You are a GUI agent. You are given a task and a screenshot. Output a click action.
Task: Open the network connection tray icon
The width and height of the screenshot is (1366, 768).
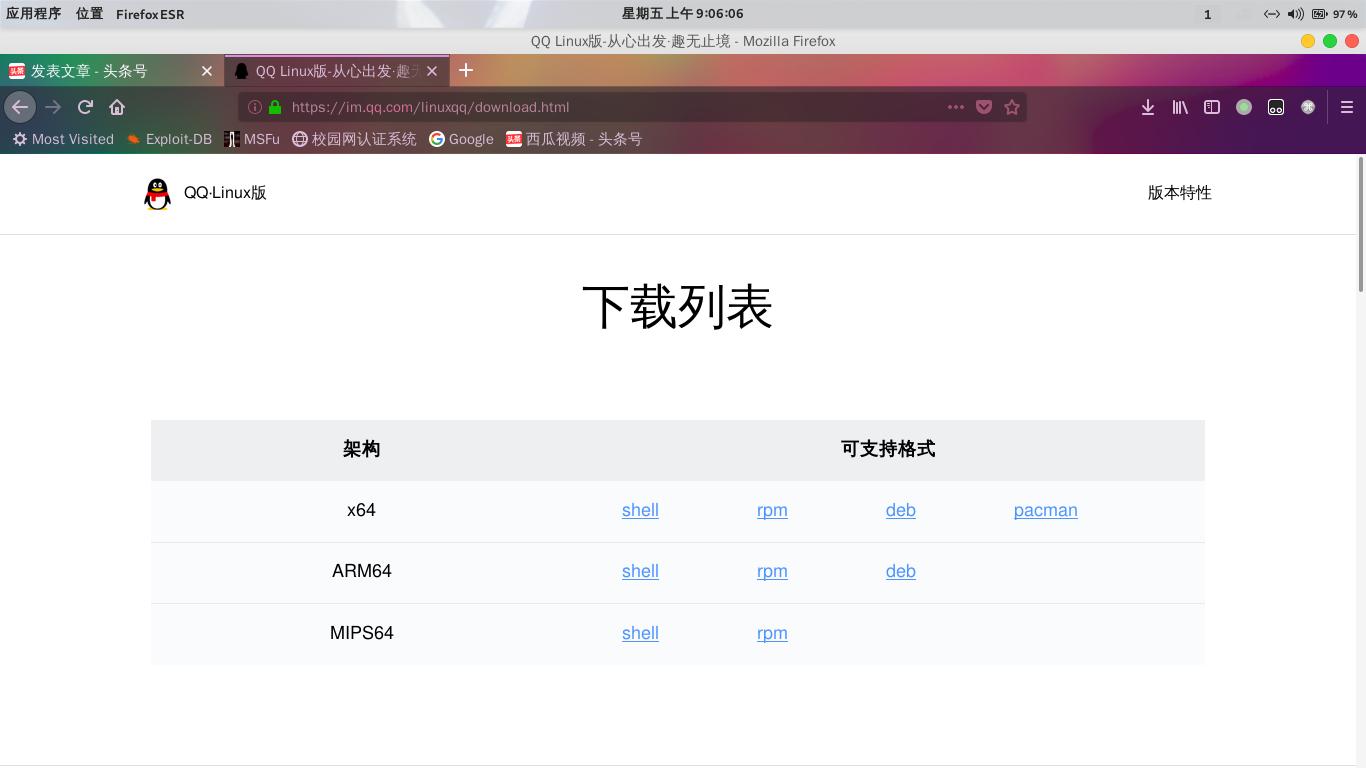coord(1272,14)
